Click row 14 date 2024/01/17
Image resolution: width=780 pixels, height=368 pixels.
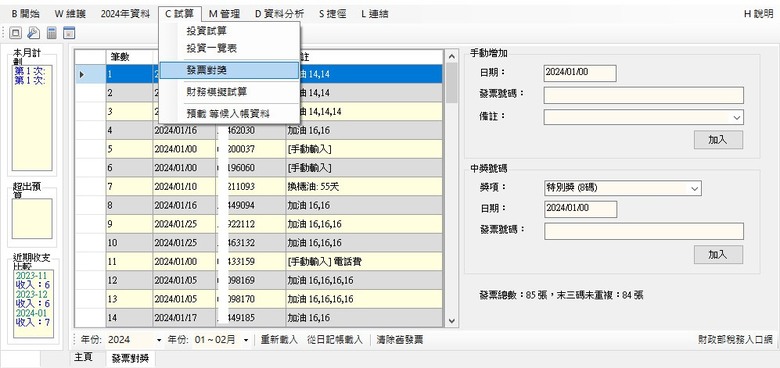[x=184, y=318]
